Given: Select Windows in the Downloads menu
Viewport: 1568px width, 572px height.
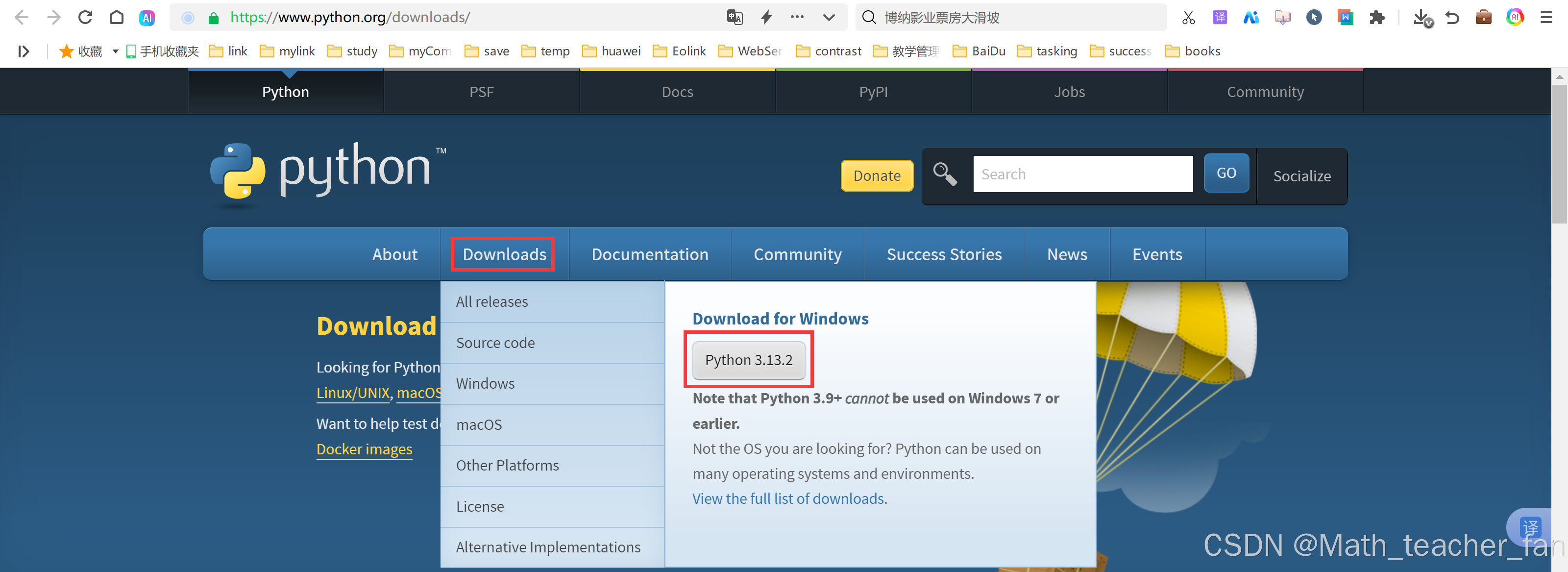Looking at the screenshot, I should click(552, 384).
